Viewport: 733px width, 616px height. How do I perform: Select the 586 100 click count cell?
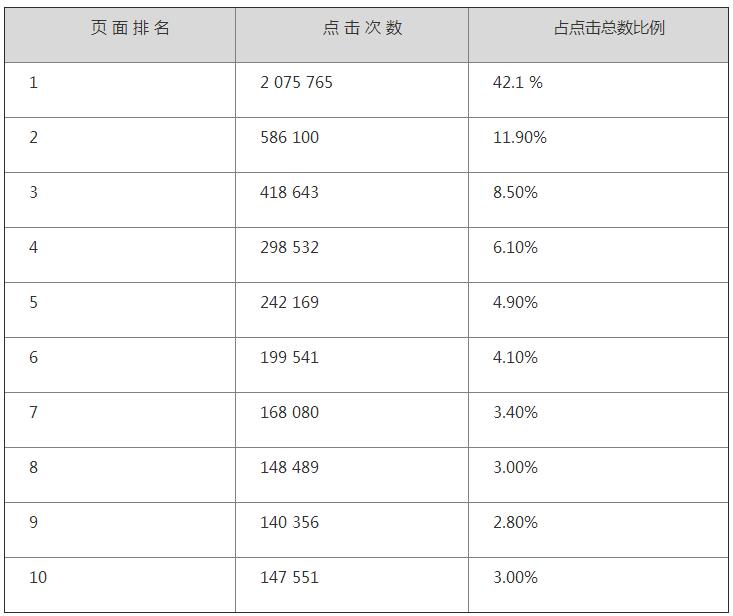coord(289,138)
